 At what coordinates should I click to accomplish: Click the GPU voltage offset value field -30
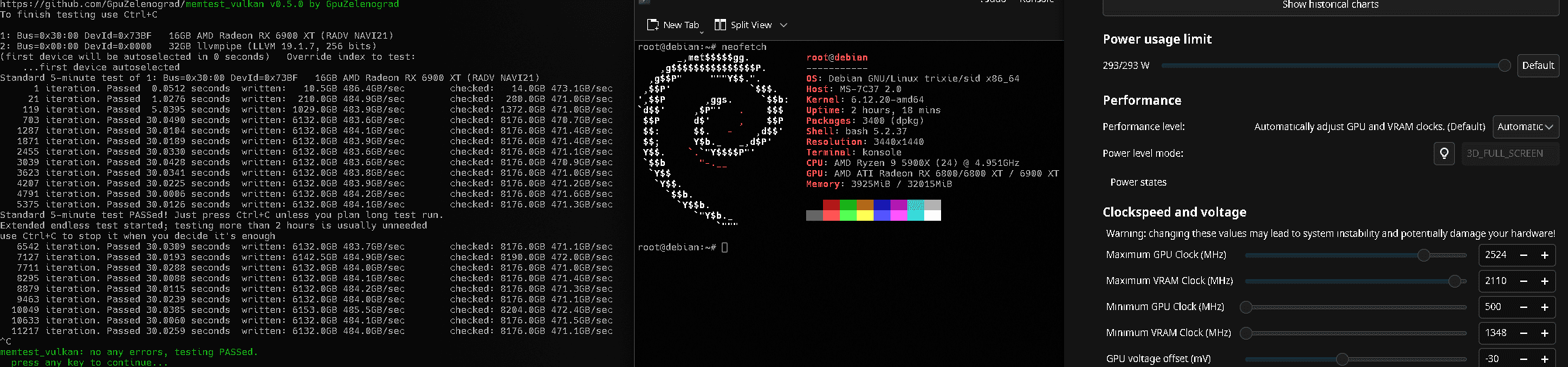(1496, 359)
